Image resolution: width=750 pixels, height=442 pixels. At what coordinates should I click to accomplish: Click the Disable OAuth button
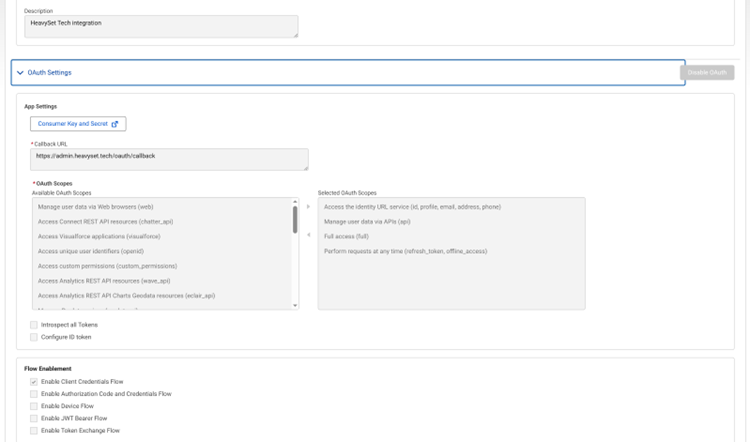click(x=707, y=73)
